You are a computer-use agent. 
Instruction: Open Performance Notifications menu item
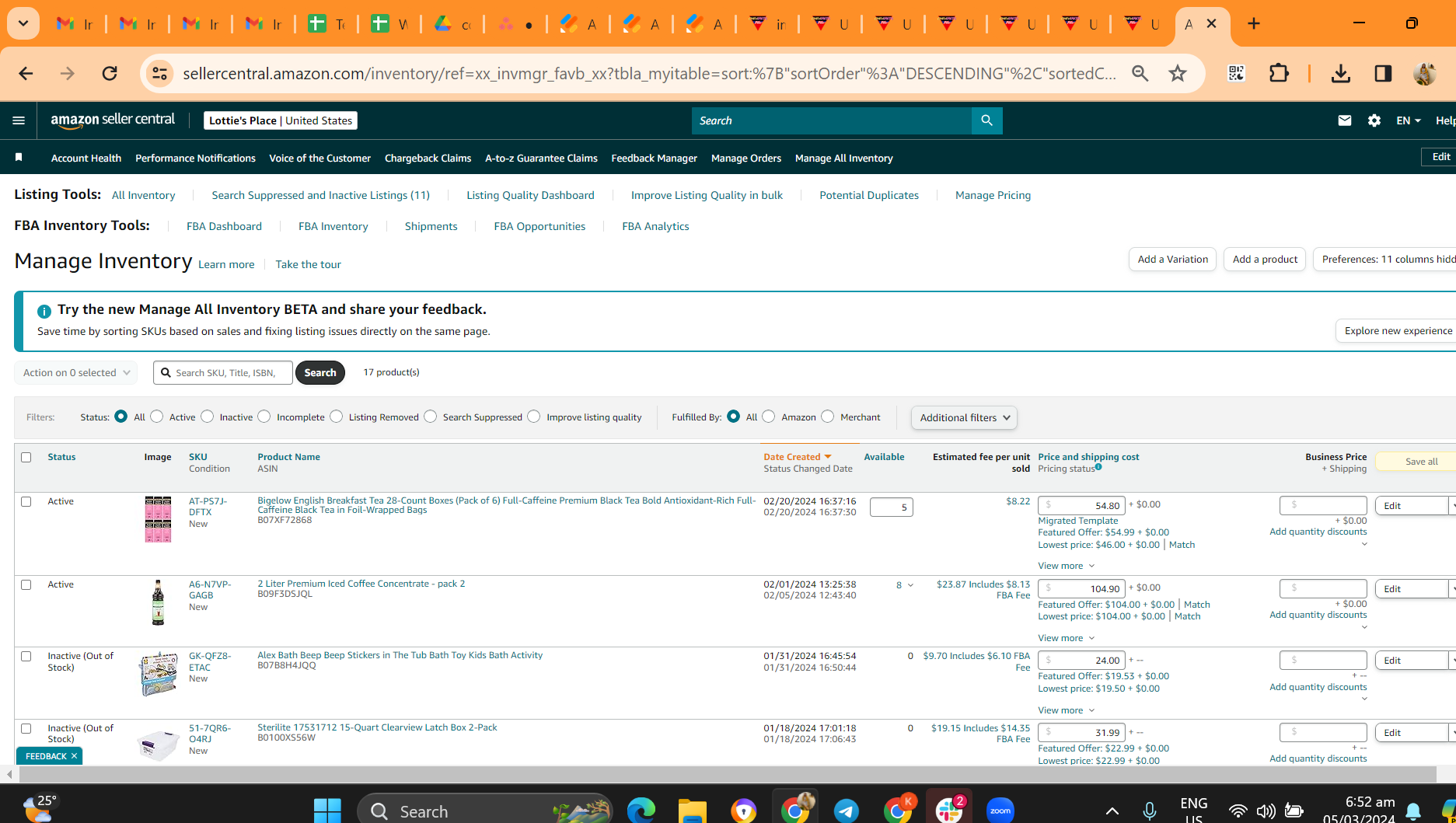point(195,158)
